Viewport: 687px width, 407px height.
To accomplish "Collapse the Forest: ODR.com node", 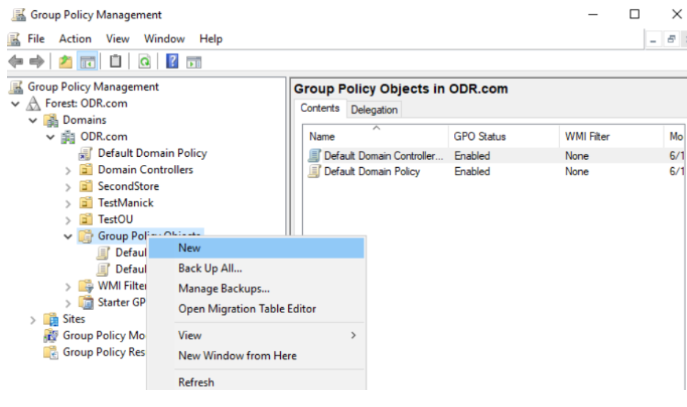I will pyautogui.click(x=15, y=104).
